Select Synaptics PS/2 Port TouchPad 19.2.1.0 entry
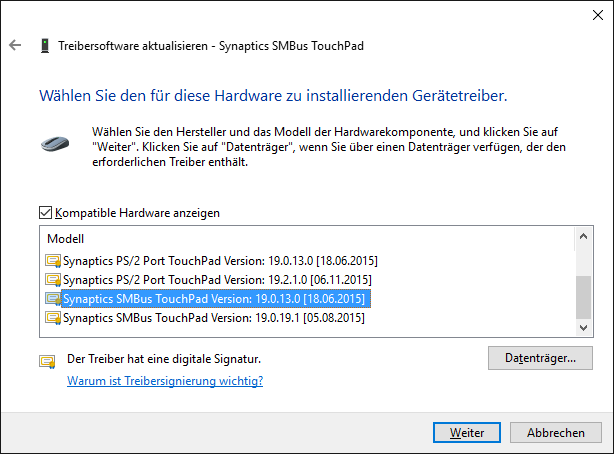 (216, 280)
